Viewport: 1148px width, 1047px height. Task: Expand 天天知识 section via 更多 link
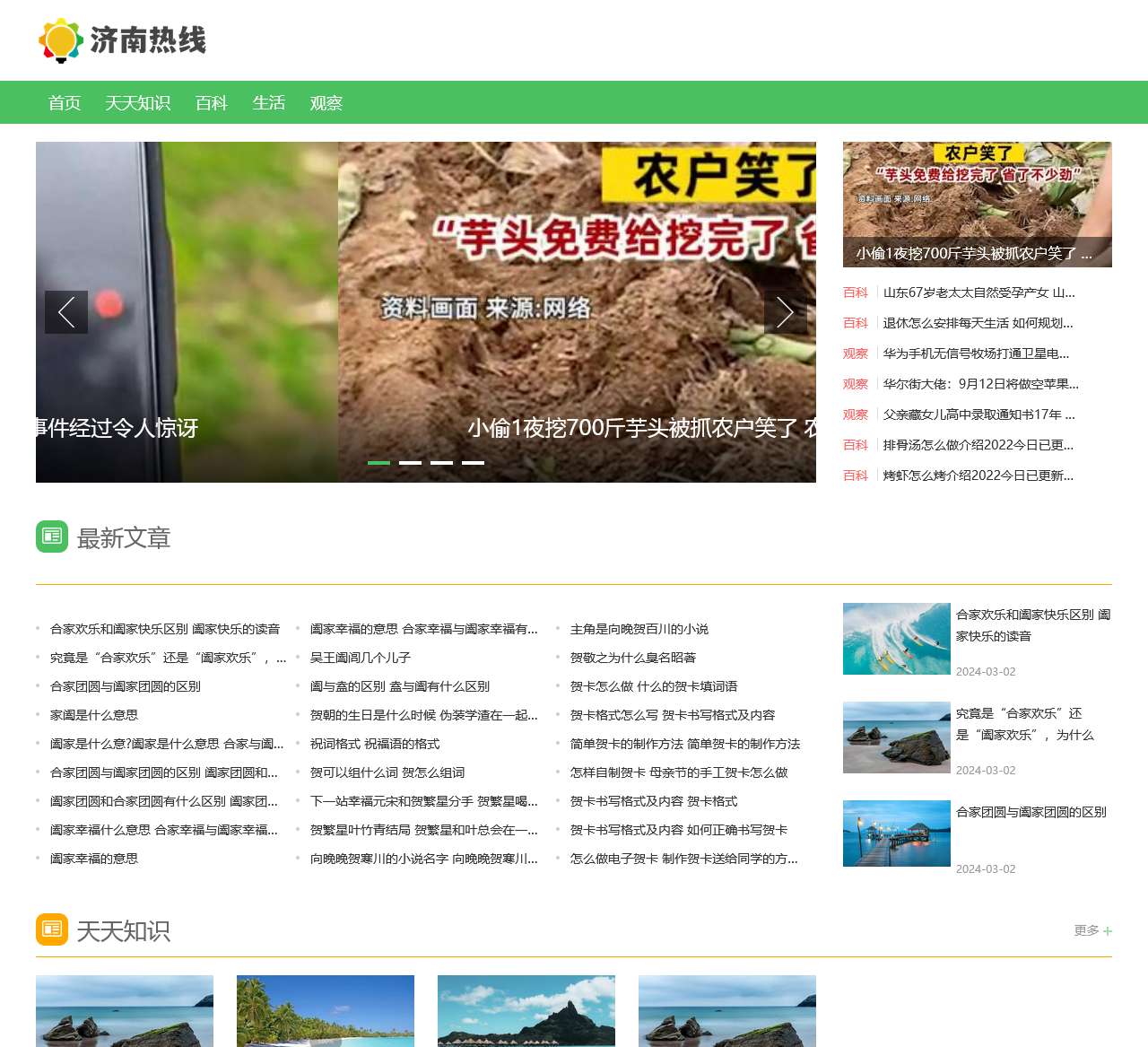(1086, 930)
